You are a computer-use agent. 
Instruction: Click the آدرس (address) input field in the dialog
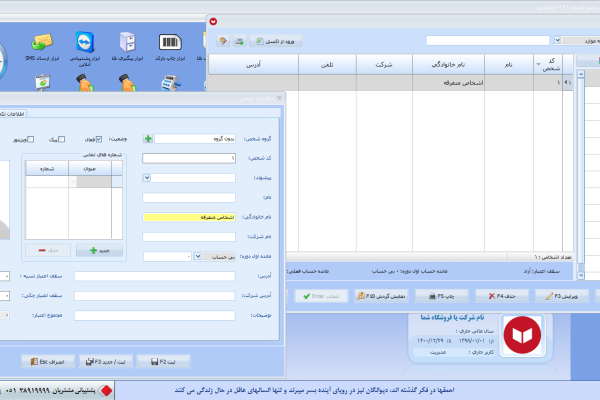[155, 276]
